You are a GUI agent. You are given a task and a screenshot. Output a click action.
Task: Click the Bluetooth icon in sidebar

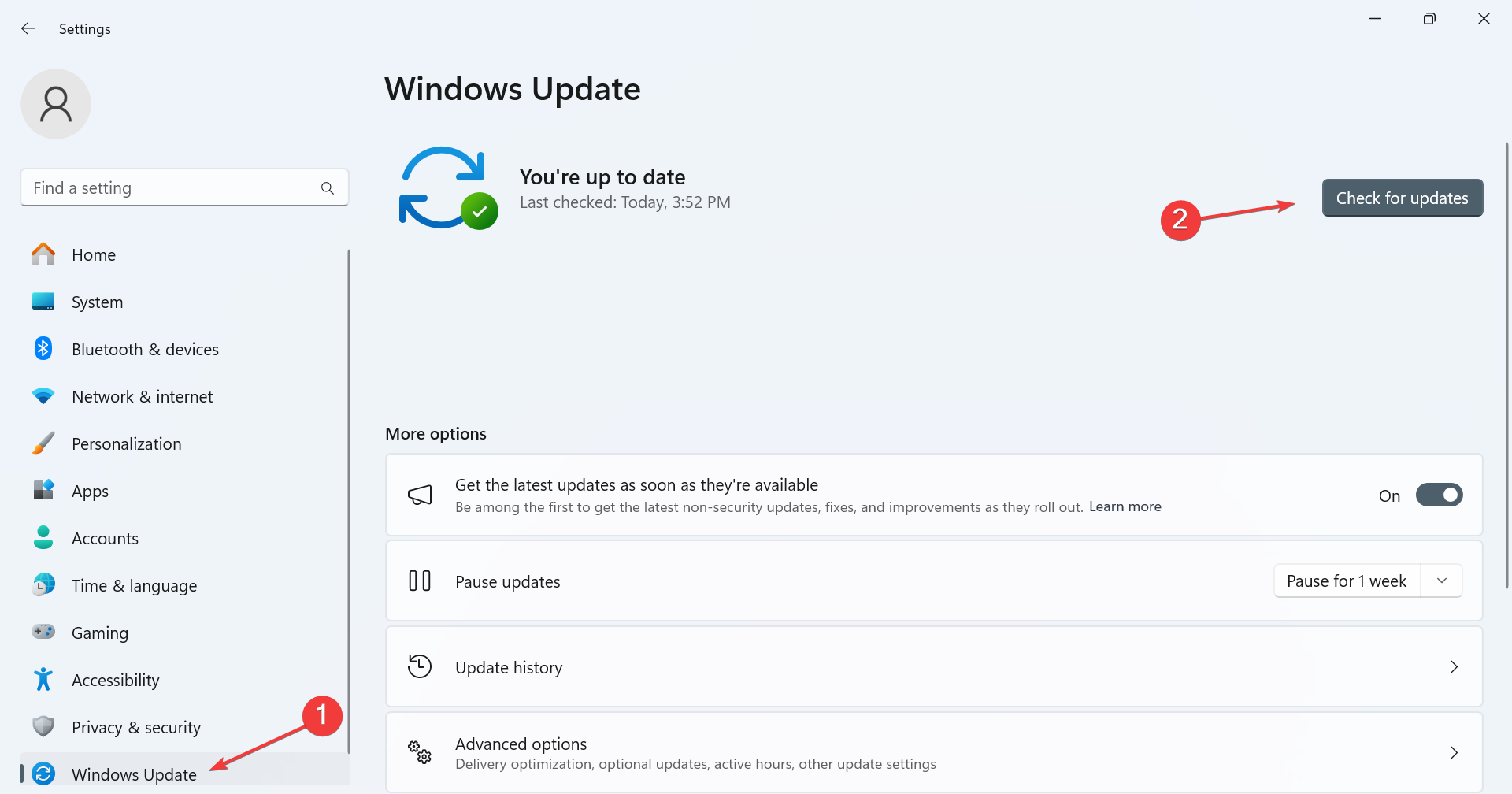[x=43, y=348]
